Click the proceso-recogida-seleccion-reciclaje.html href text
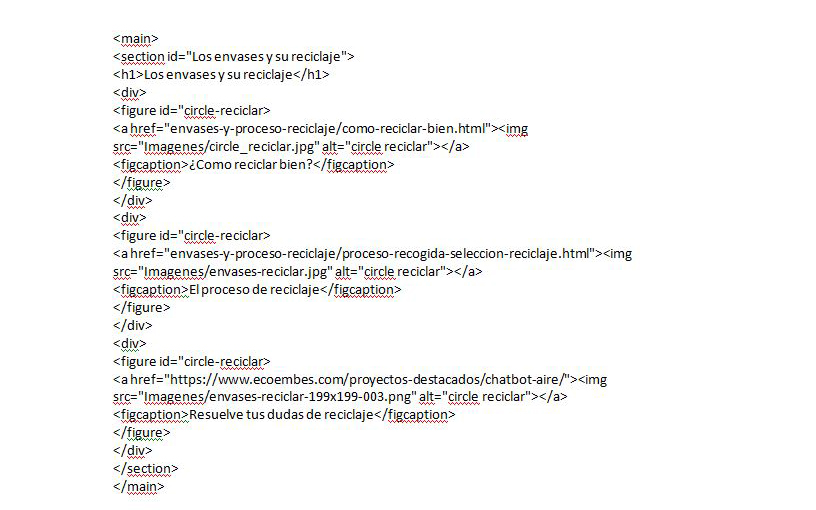Viewport: 816px width, 510px height. pyautogui.click(x=380, y=254)
